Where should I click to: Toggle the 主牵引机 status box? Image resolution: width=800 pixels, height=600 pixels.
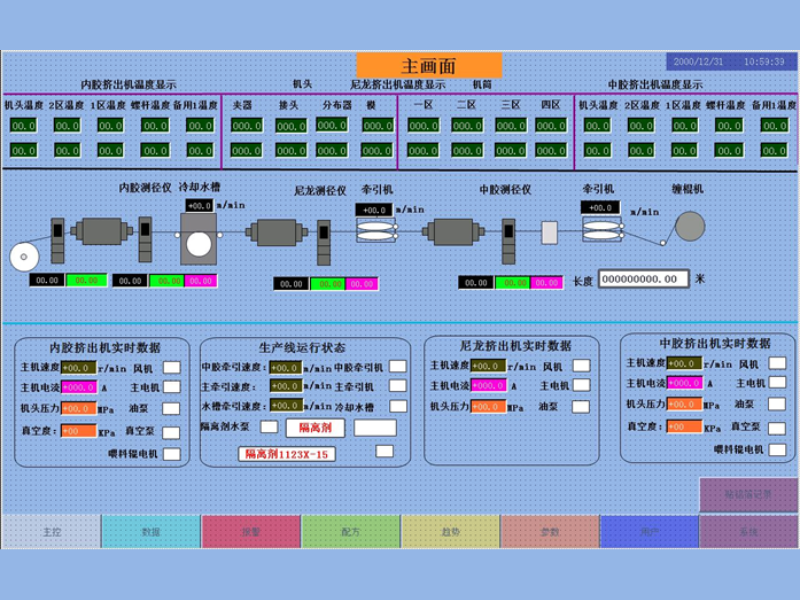click(397, 386)
